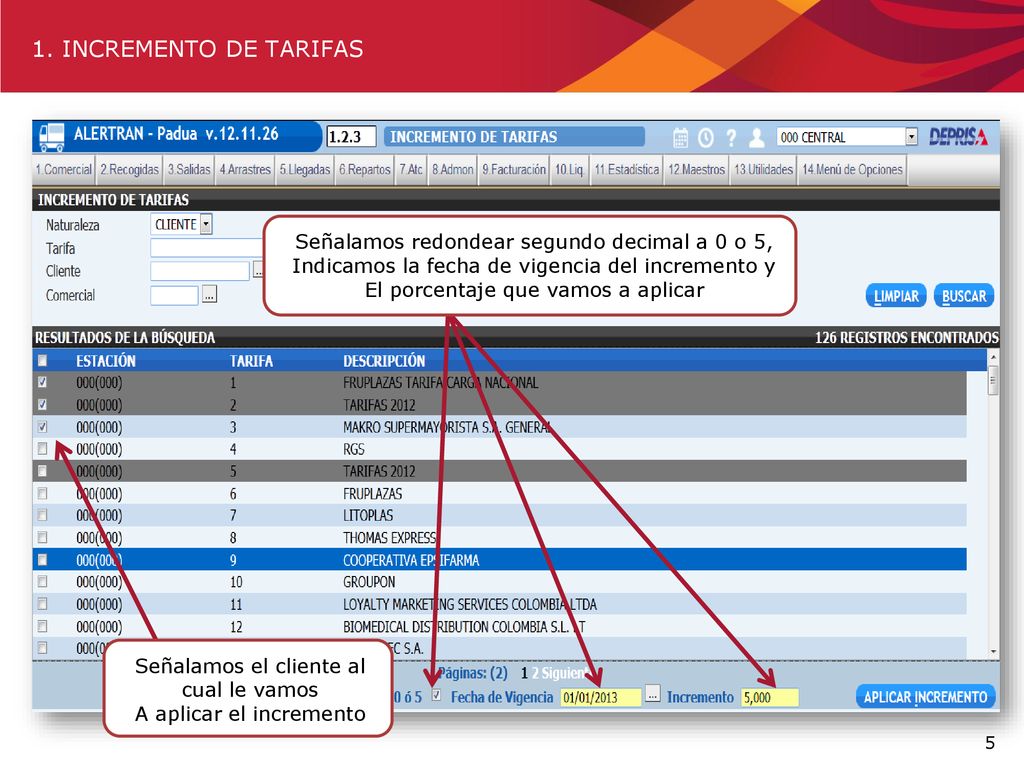Go to results page 2
The width and height of the screenshot is (1024, 768).
534,673
